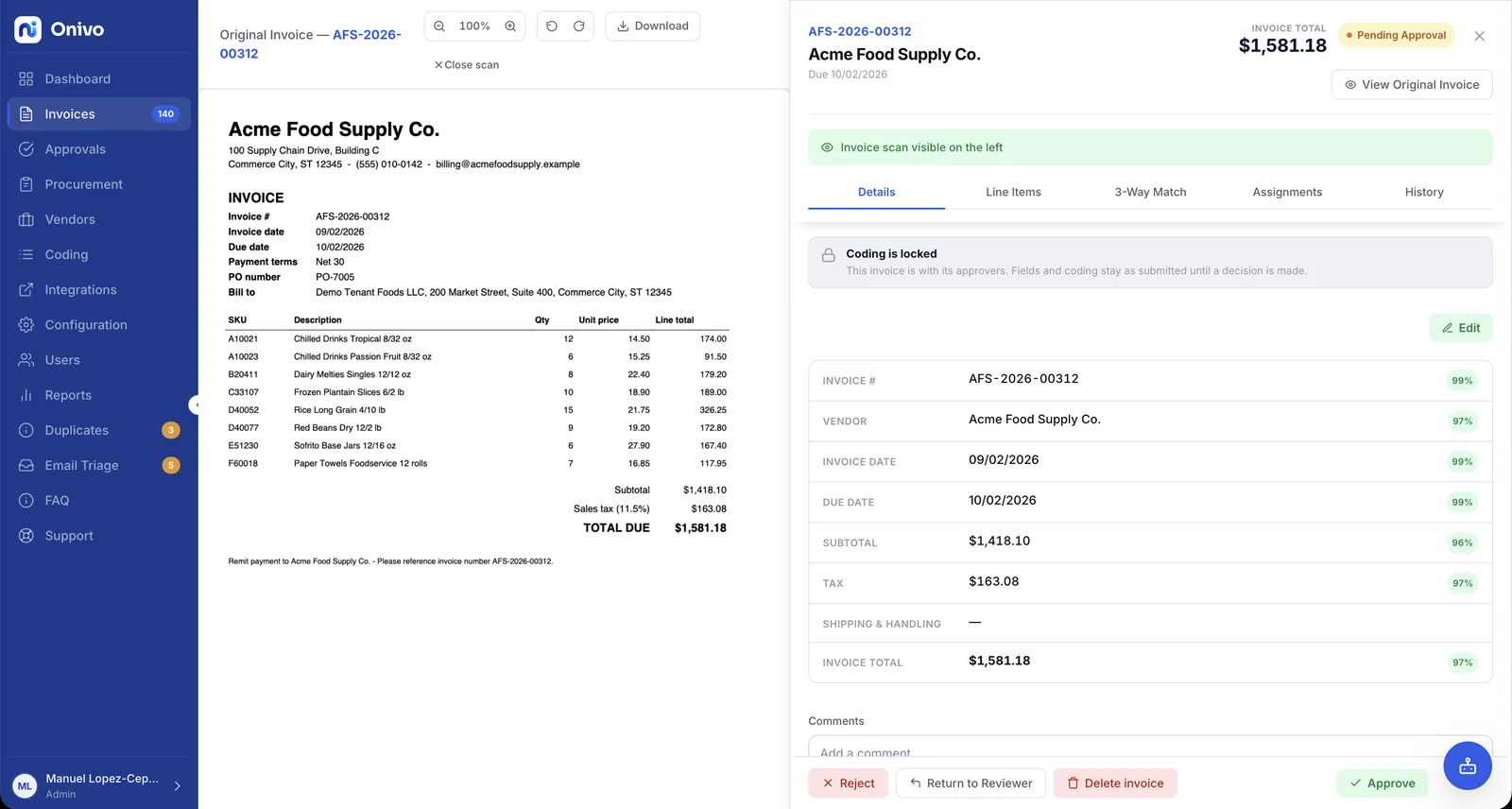Open the AFS-2026-00312 link in scan header
This screenshot has height=809, width=1512.
point(311,44)
